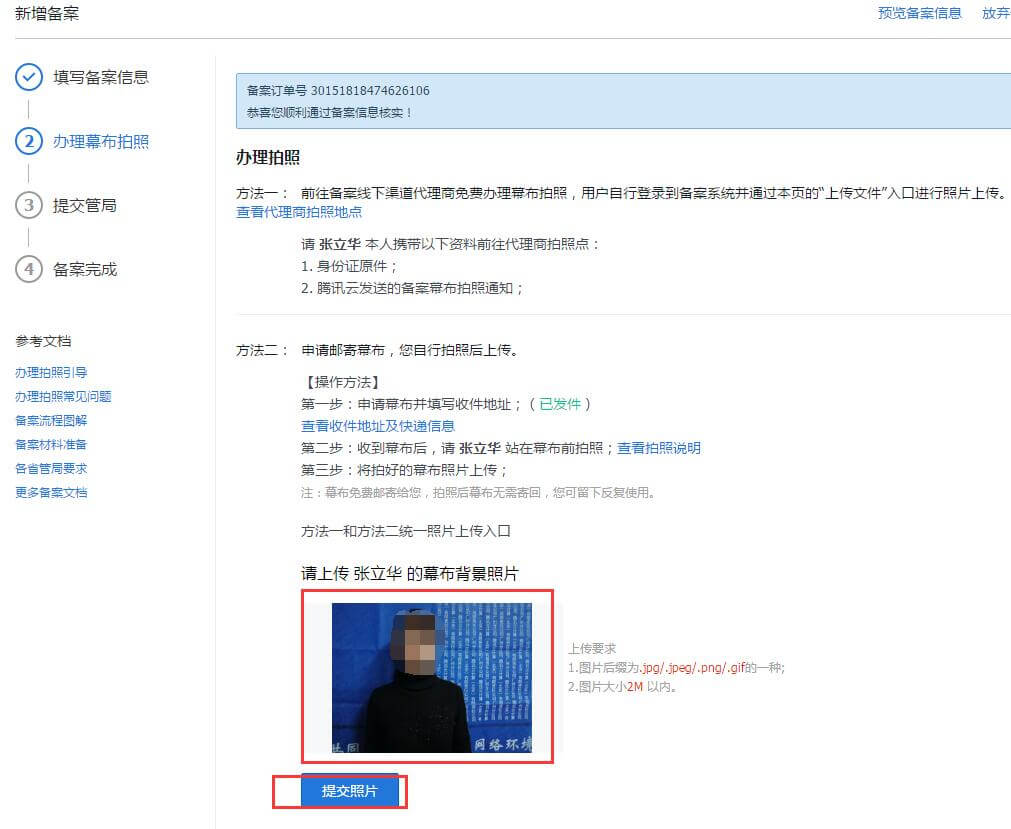Screen dimensions: 1011x829
Task: Open 查看收件地址及快递信息 link
Action: [x=378, y=426]
